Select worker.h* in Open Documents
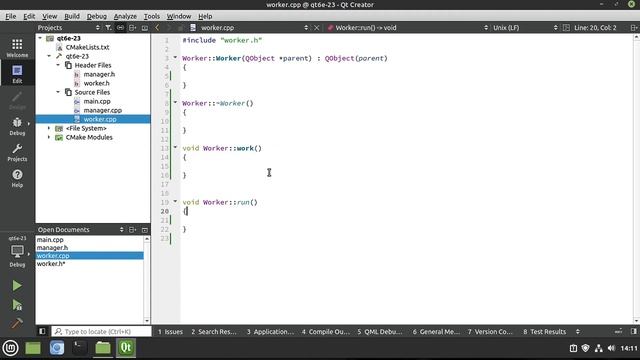Screen dimensions: 640x360 click(x=51, y=264)
